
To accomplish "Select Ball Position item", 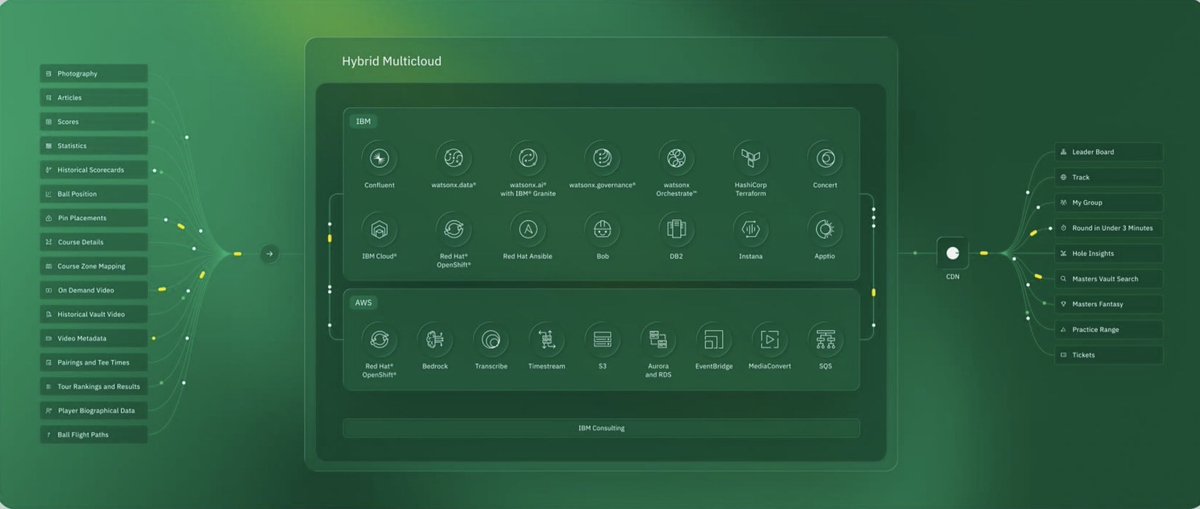I will [x=94, y=194].
